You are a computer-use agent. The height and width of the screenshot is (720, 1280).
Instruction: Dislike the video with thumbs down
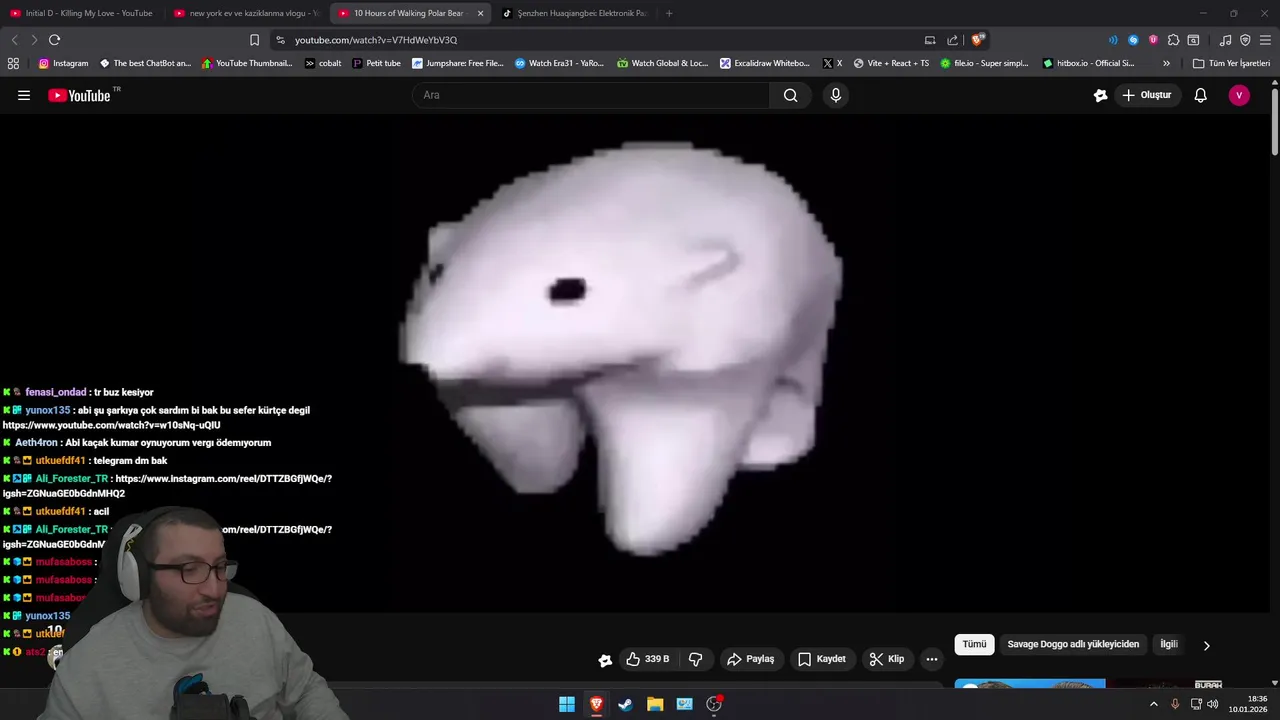coord(695,659)
